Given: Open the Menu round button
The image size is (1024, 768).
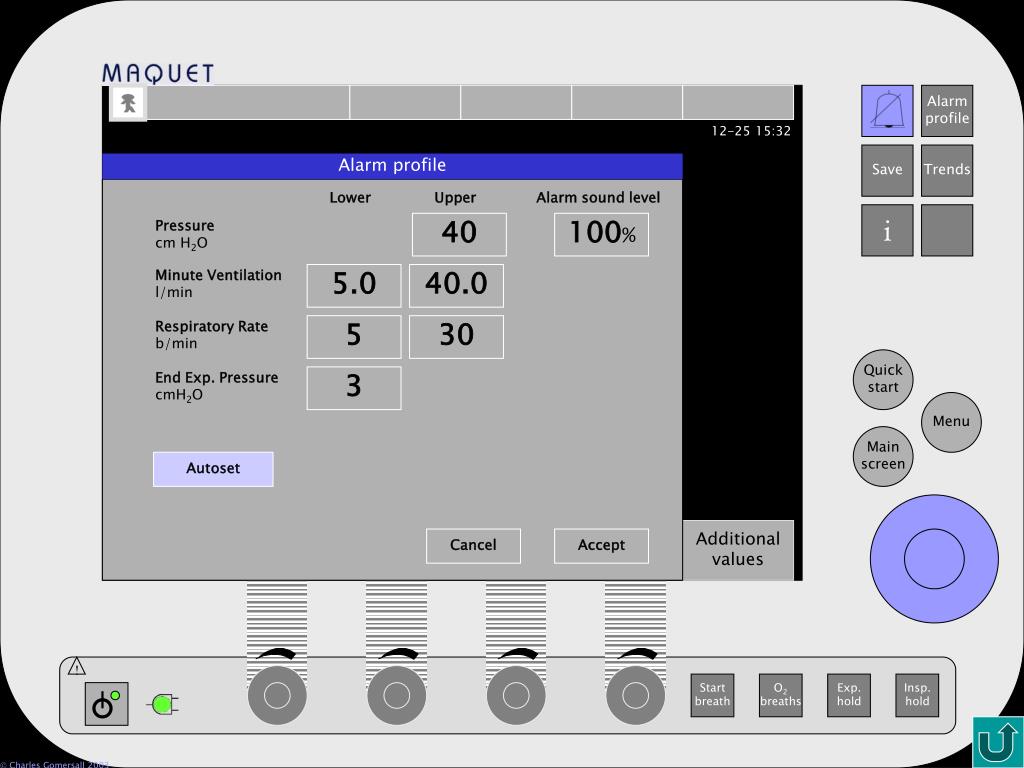Looking at the screenshot, I should (951, 422).
